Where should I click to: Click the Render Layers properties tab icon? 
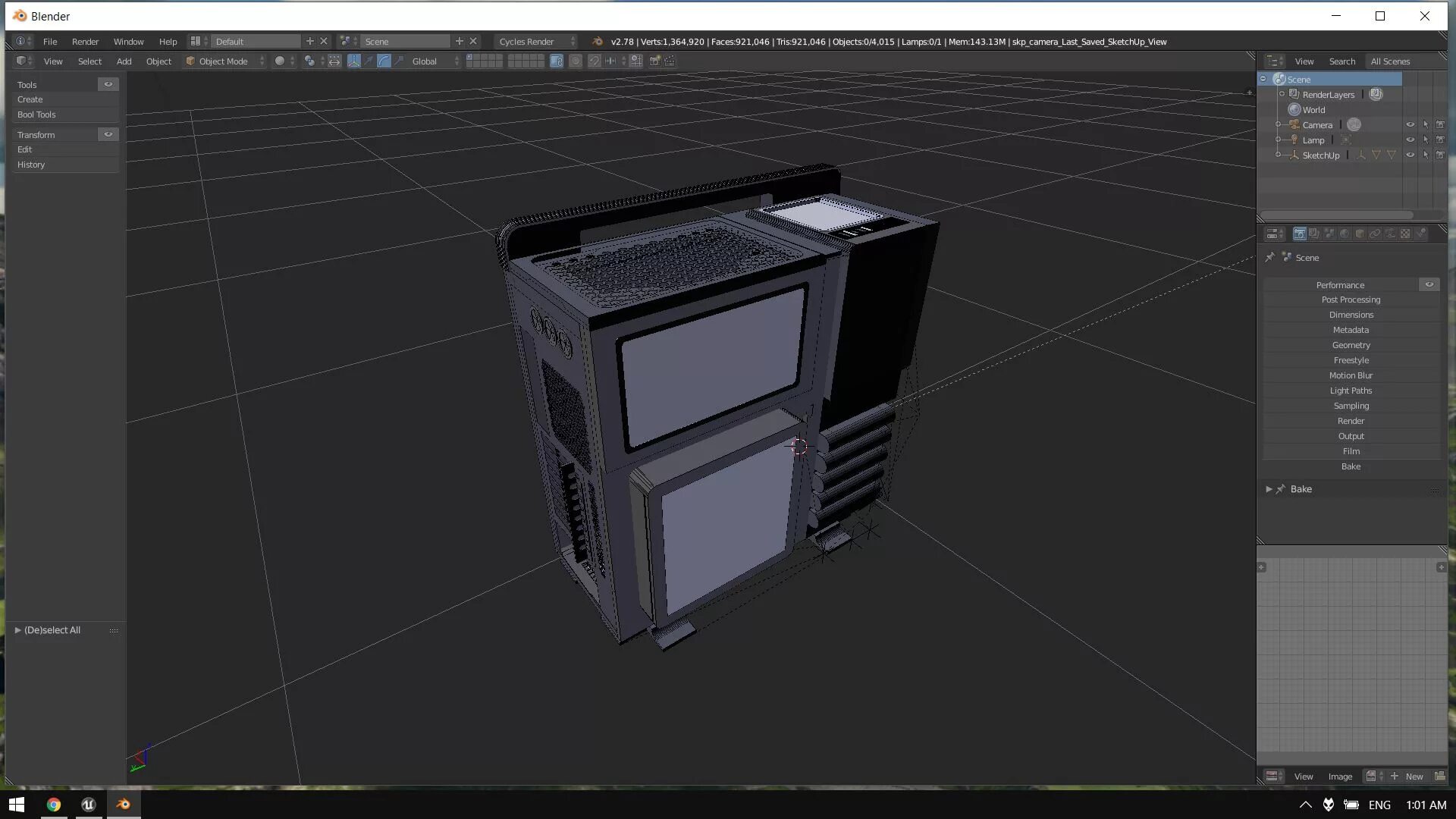[x=1314, y=234]
